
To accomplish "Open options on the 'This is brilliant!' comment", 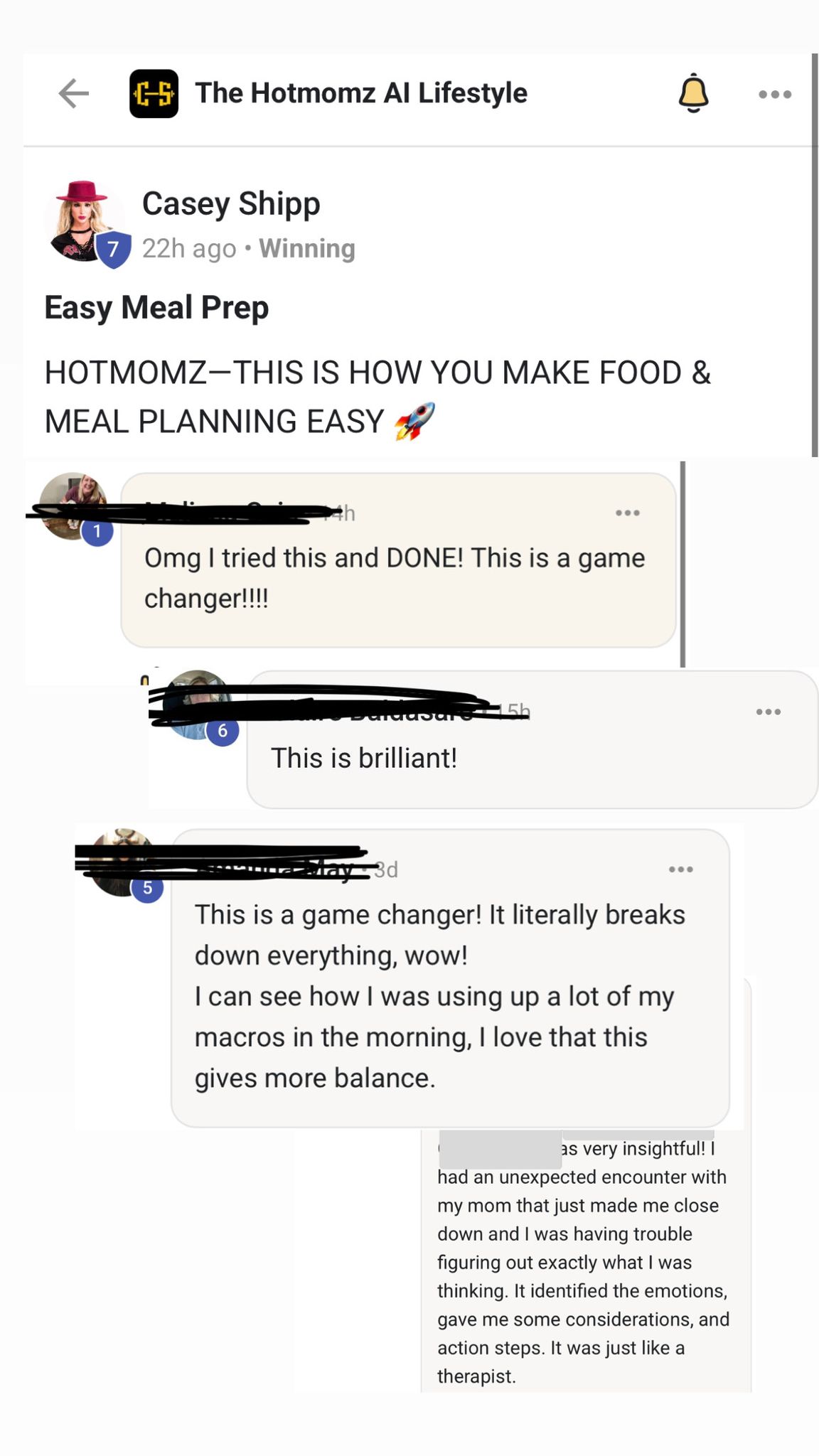I will click(x=769, y=712).
